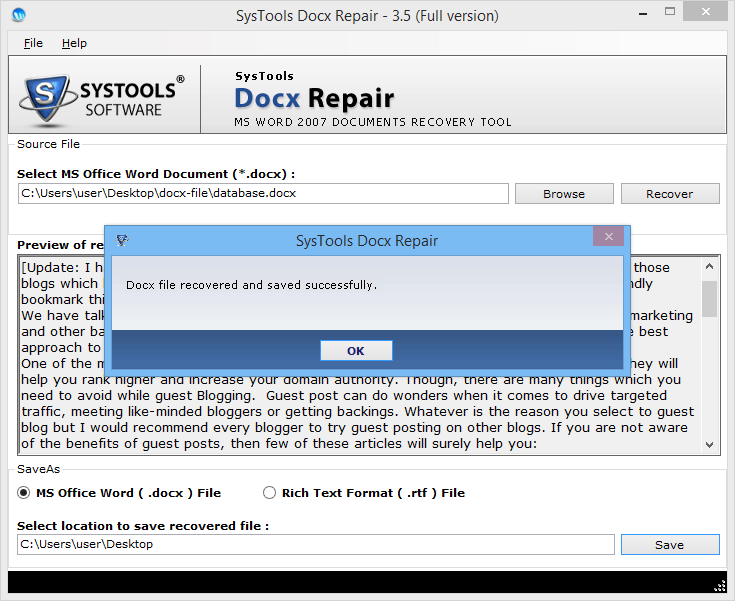
Task: Click the preview scrollbar up arrow
Action: [709, 267]
